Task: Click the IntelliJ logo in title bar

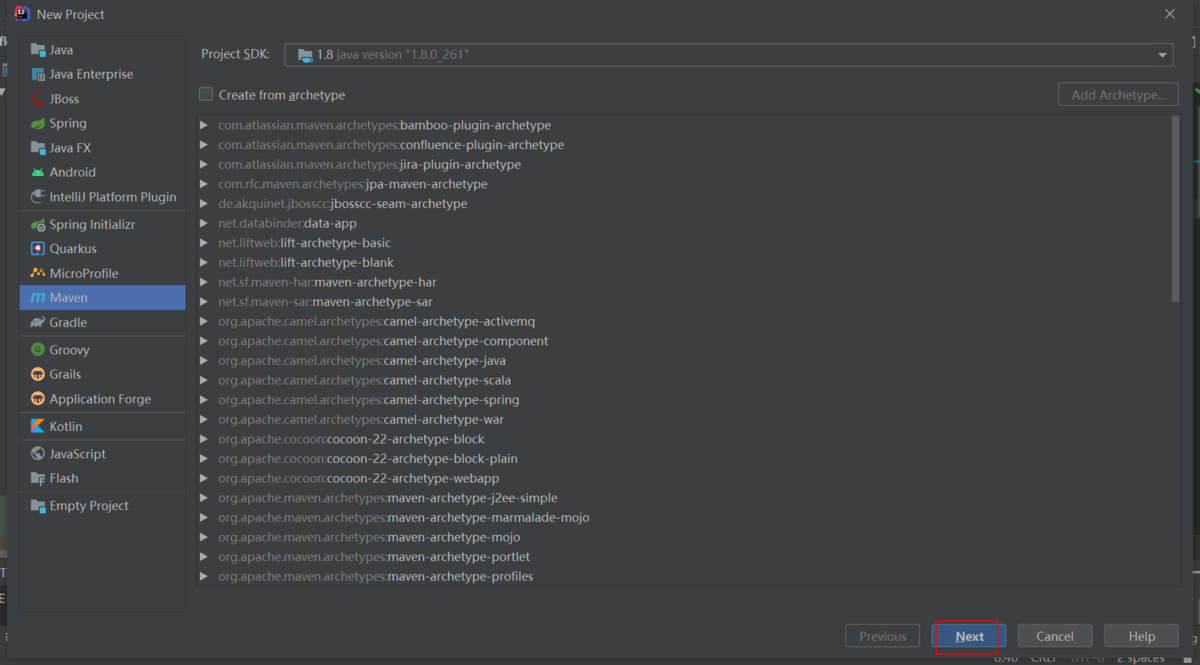Action: point(21,14)
